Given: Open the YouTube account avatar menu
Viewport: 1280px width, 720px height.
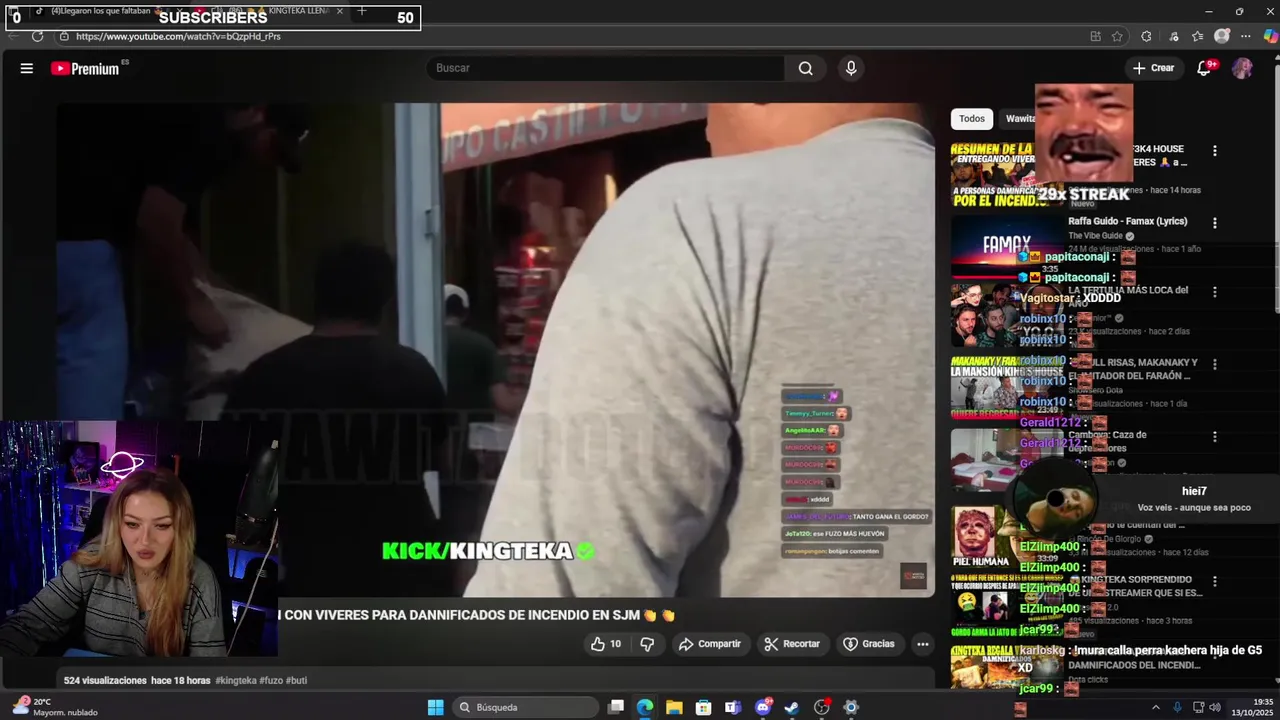Looking at the screenshot, I should coord(1242,68).
